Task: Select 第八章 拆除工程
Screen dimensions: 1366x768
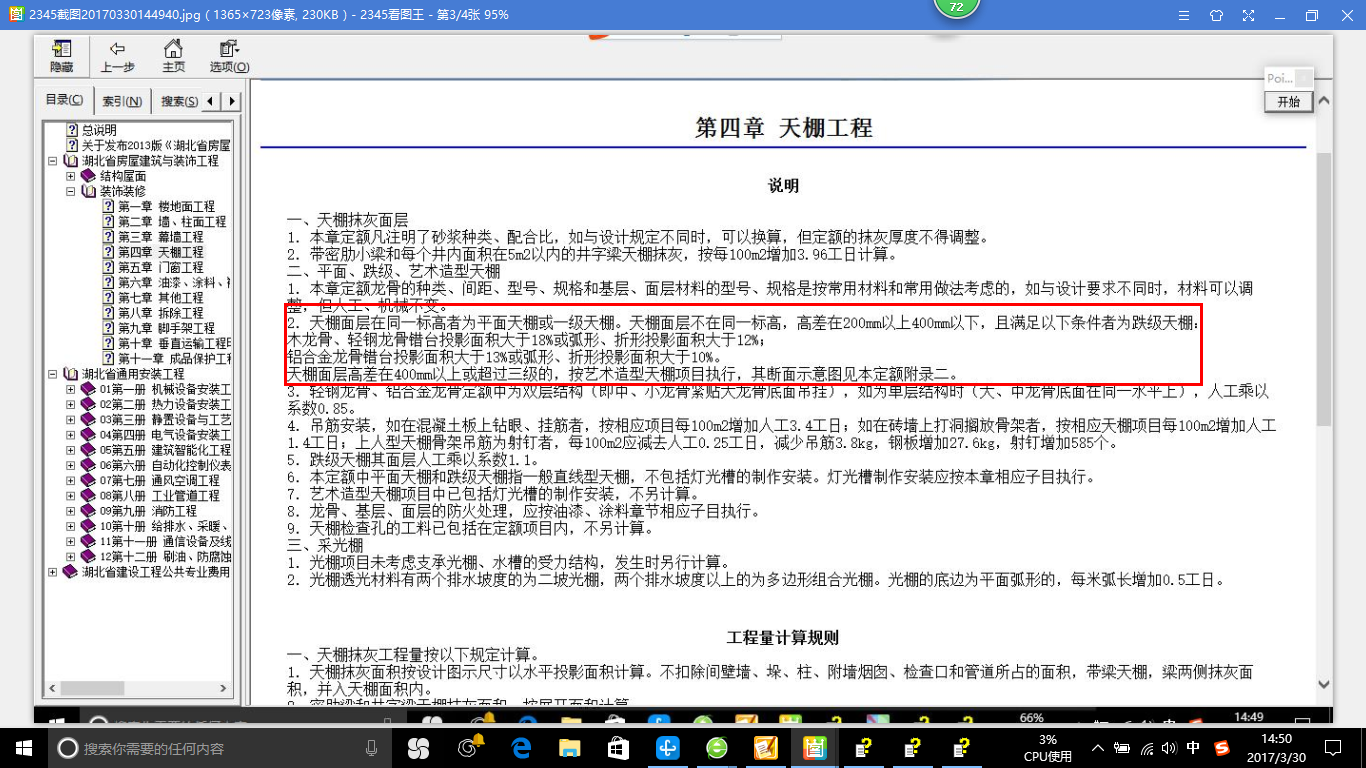Action: tap(160, 313)
